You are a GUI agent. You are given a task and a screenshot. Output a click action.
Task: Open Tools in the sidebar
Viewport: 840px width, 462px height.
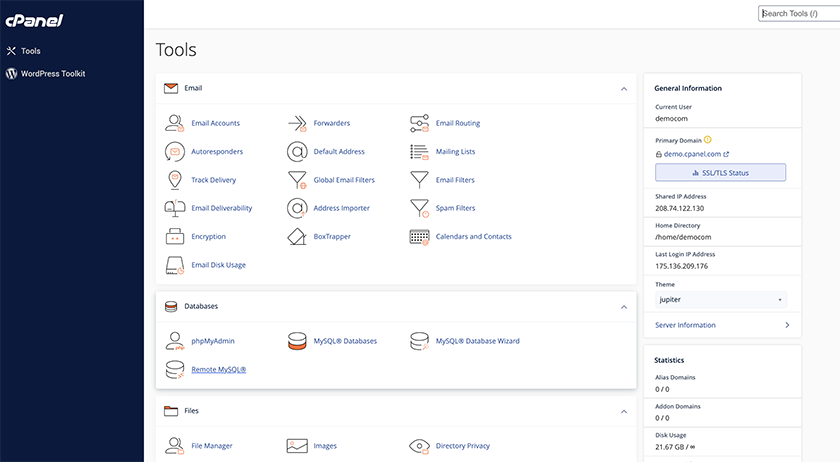(31, 51)
